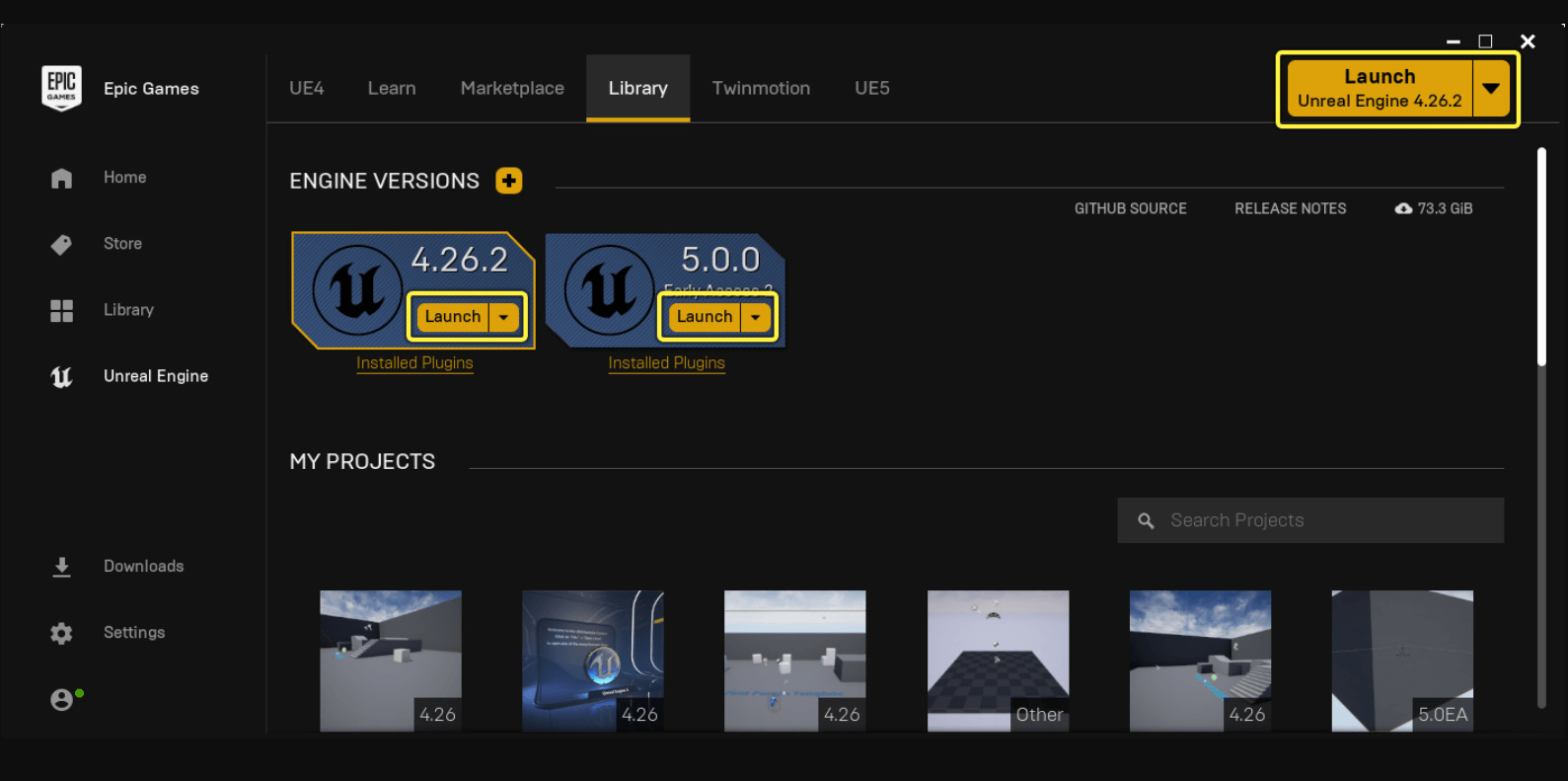
Task: Open Installed Plugins for 5.0.0
Action: 666,363
